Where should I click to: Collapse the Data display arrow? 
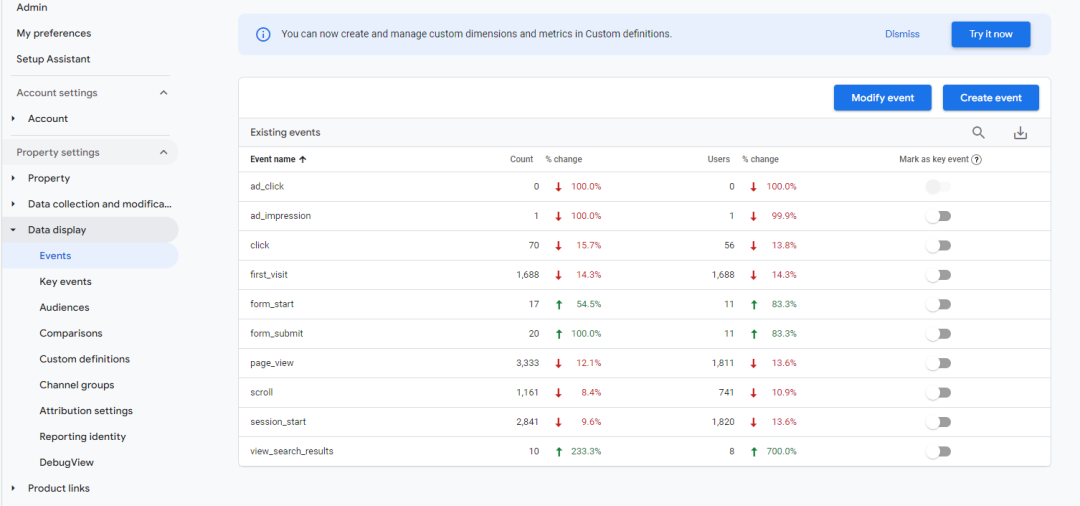(13, 230)
